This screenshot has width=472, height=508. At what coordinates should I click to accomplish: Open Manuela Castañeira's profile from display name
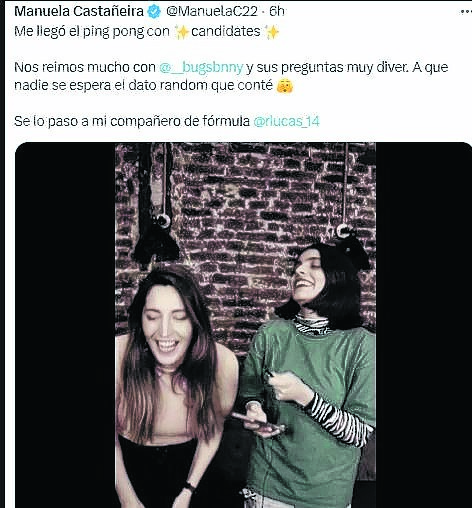tap(79, 11)
